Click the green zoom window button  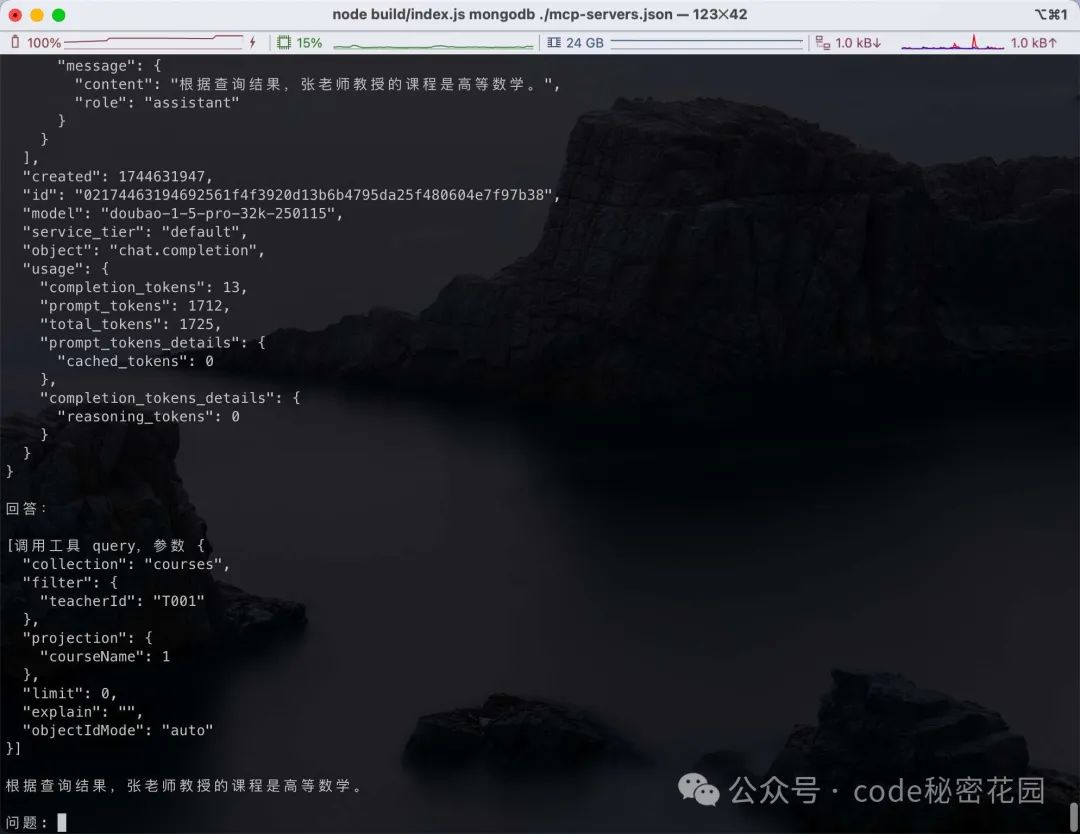click(59, 14)
